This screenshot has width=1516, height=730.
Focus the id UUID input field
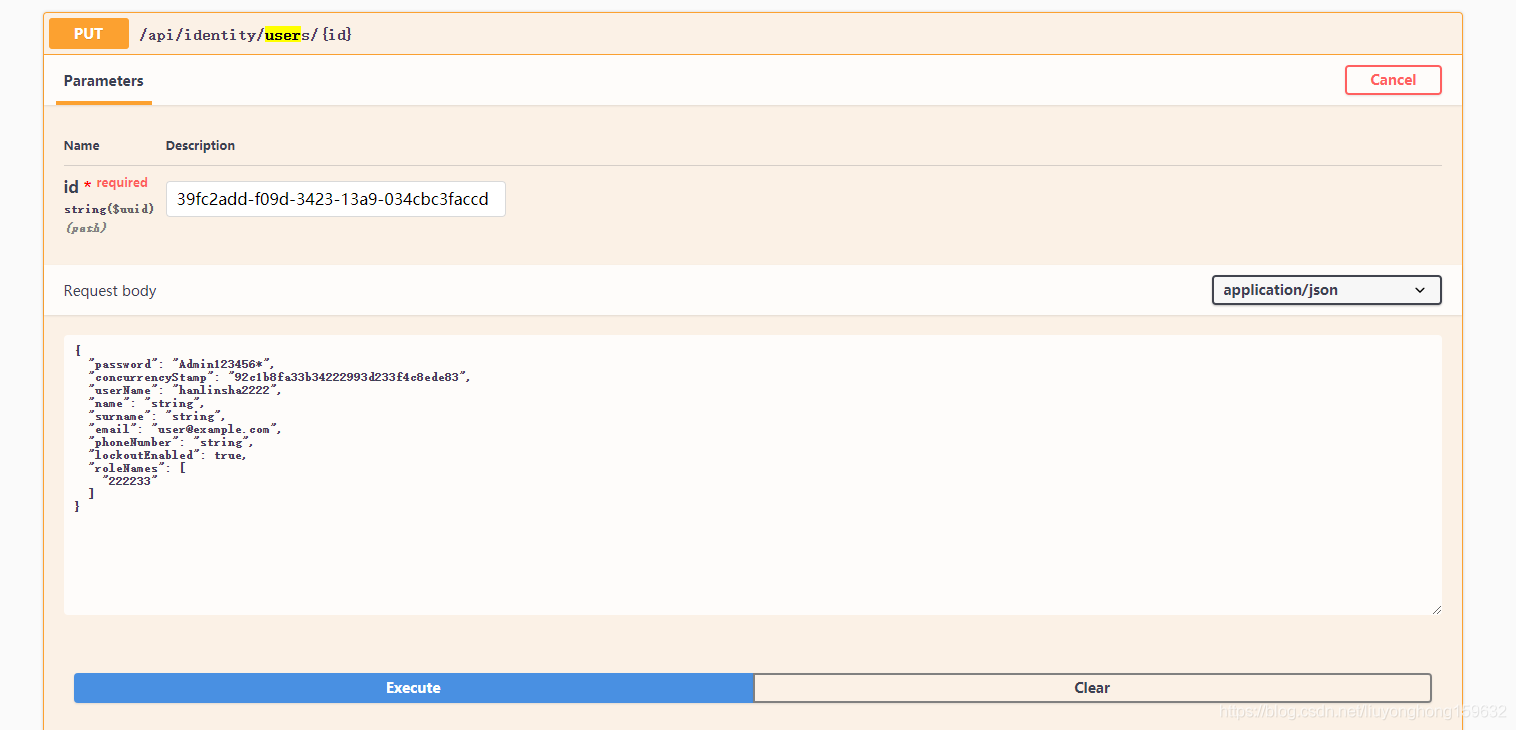[335, 199]
